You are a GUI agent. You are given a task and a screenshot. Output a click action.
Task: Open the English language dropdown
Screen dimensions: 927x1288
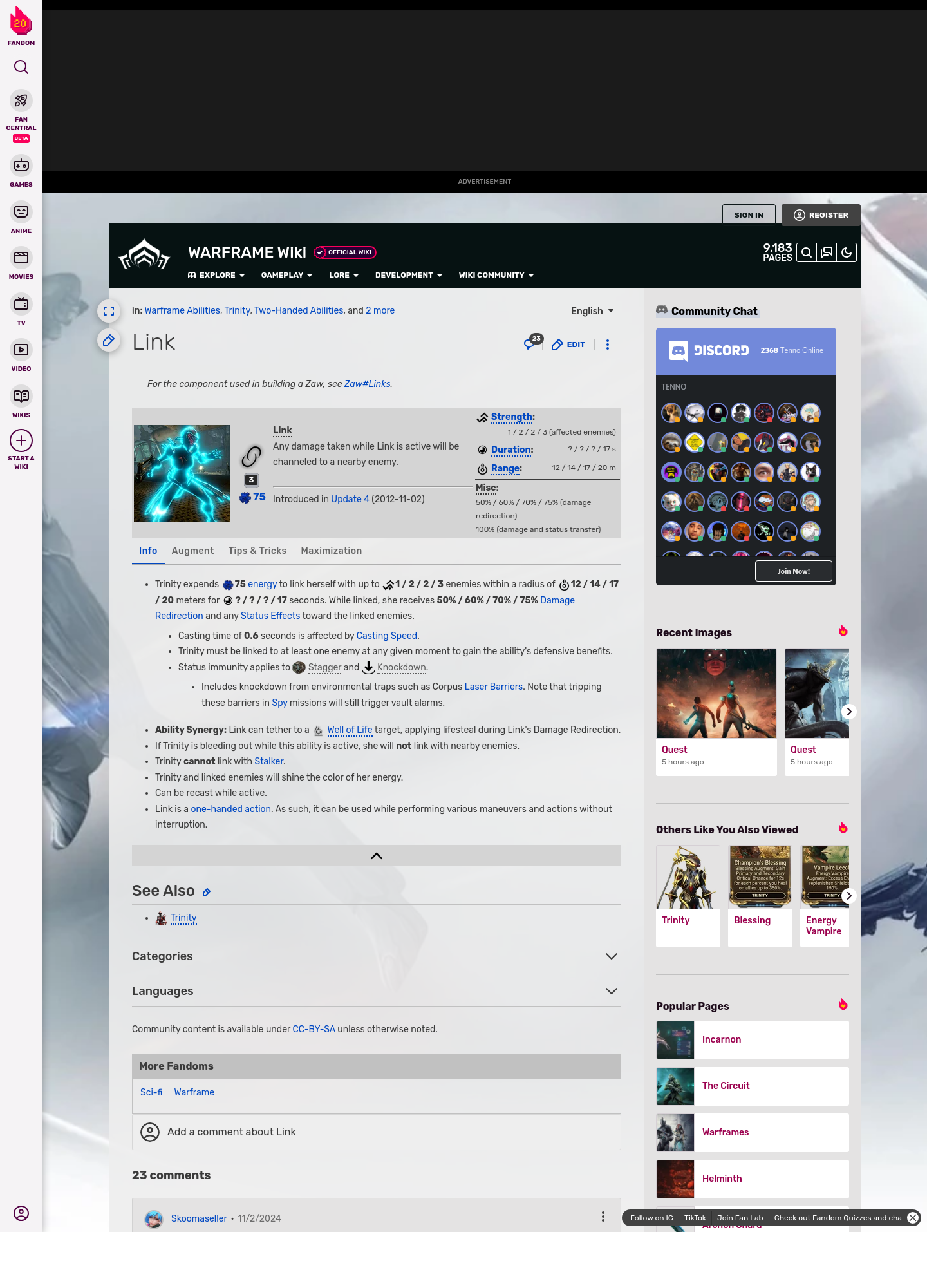point(592,311)
